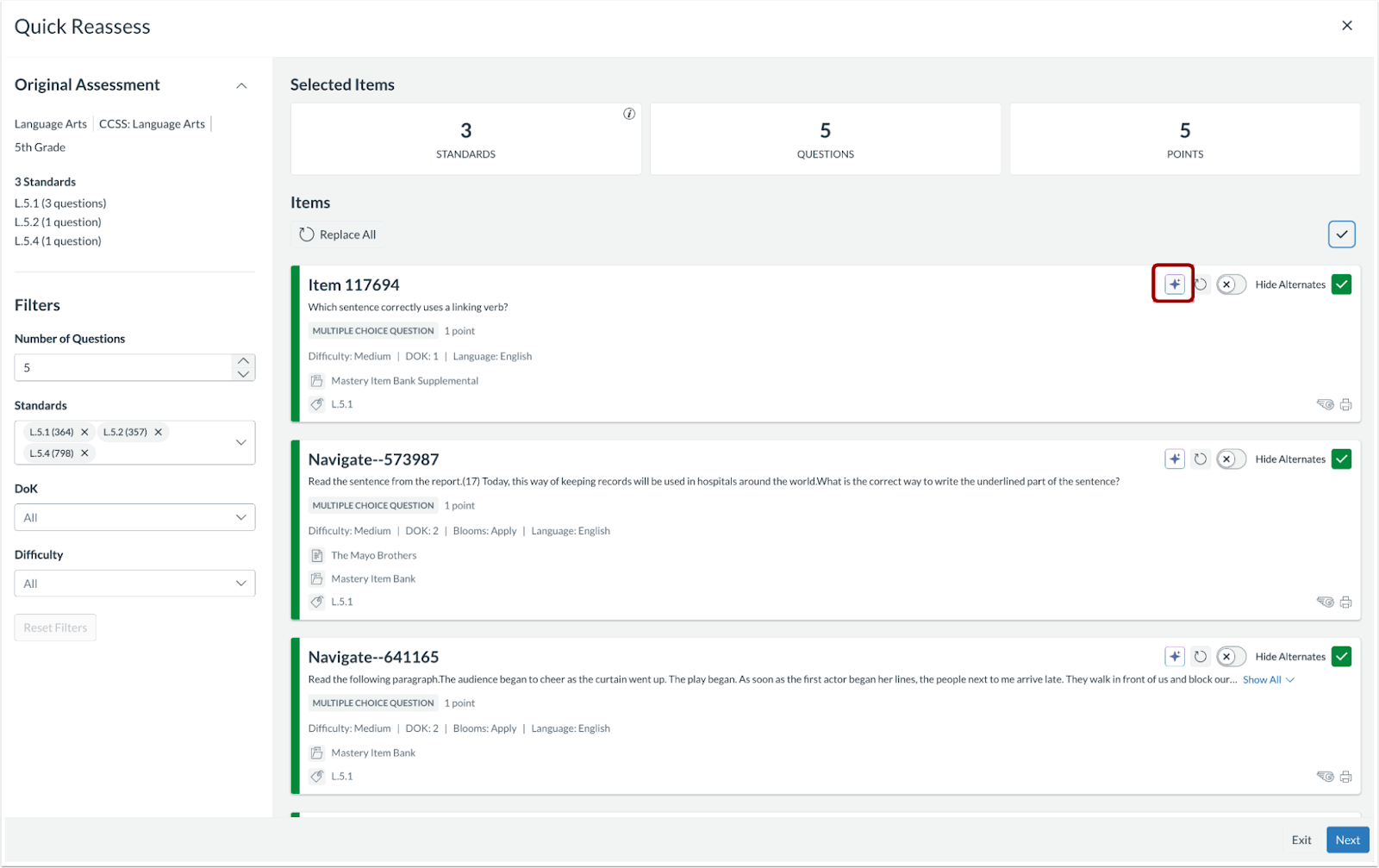Remove the L.5.4 (798) standard tag
The width and height of the screenshot is (1379, 868).
click(x=84, y=453)
